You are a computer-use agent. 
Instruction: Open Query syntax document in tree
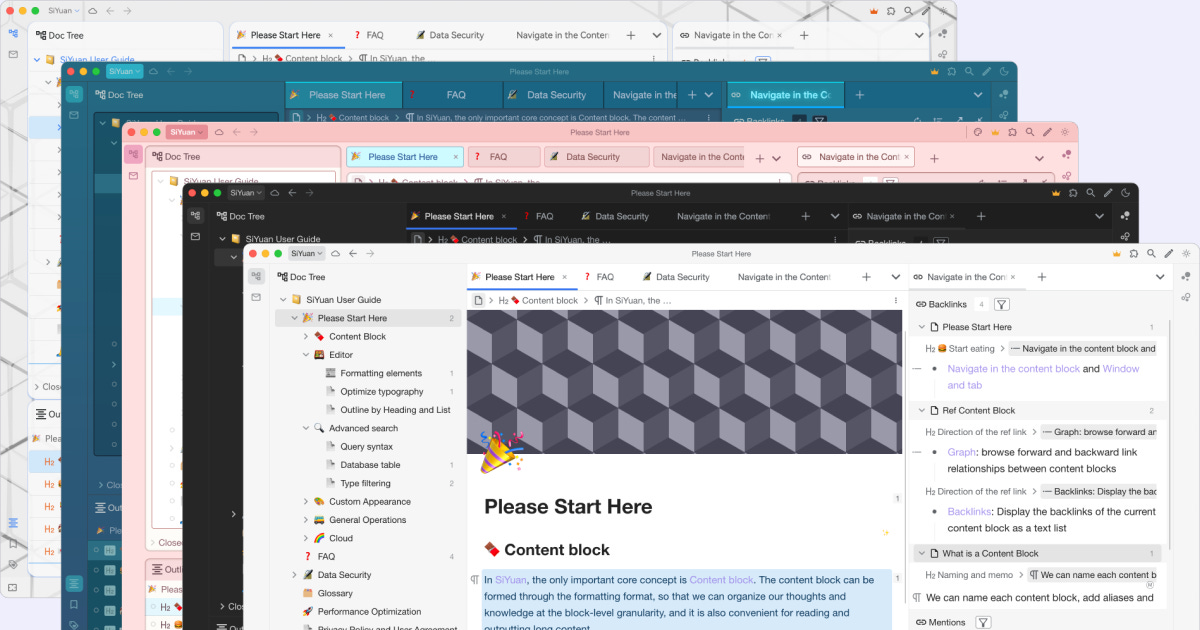click(367, 447)
